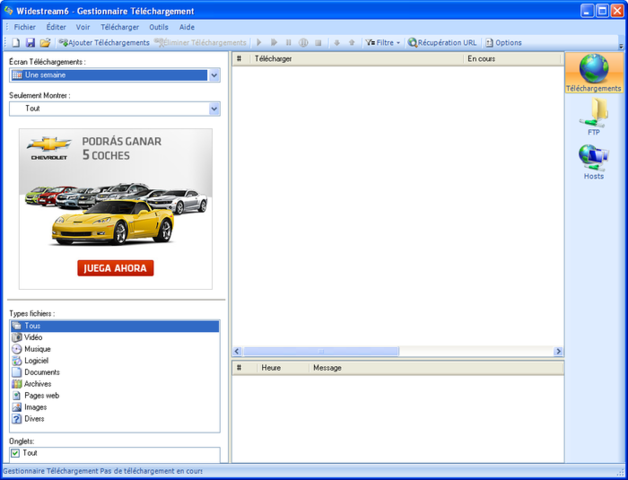This screenshot has width=628, height=480.
Task: Open the Filtre dropdown in toolbar
Action: (382, 43)
